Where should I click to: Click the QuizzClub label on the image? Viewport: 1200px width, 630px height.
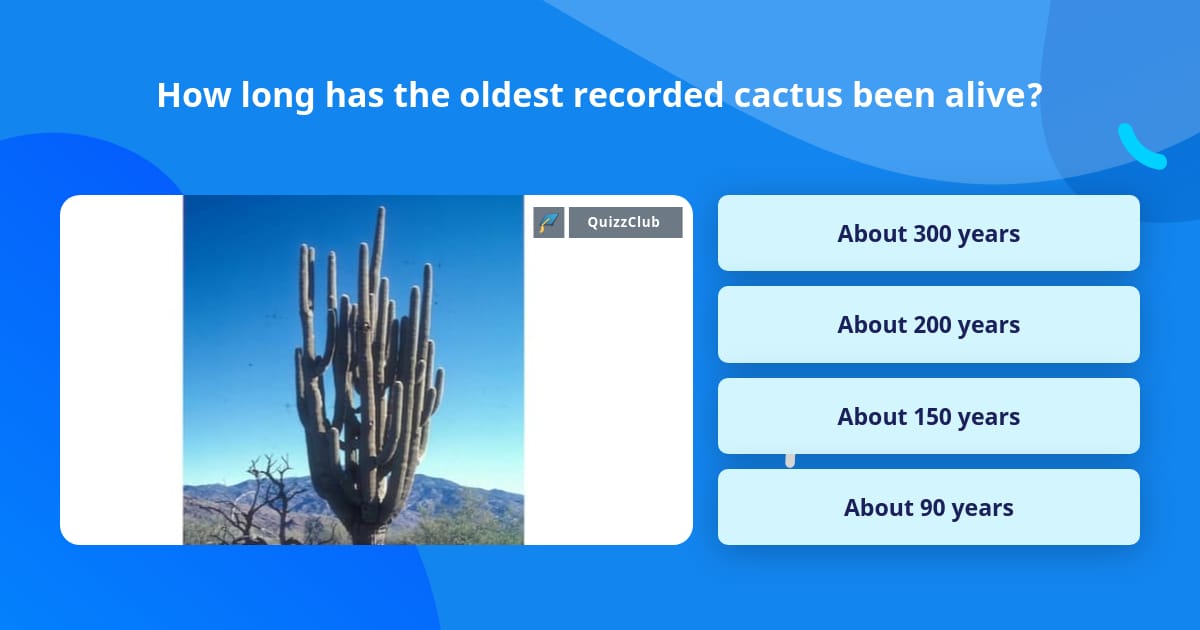pos(625,222)
